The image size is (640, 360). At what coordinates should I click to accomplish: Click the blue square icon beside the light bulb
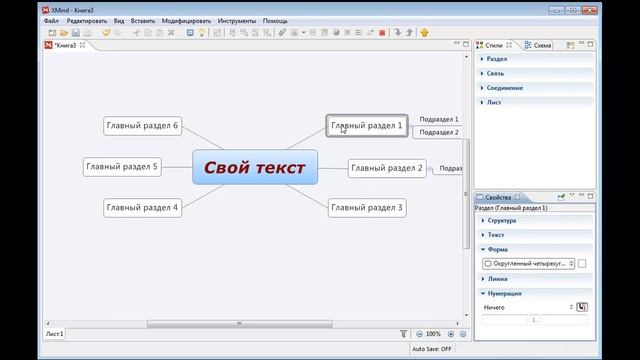pyautogui.click(x=190, y=33)
